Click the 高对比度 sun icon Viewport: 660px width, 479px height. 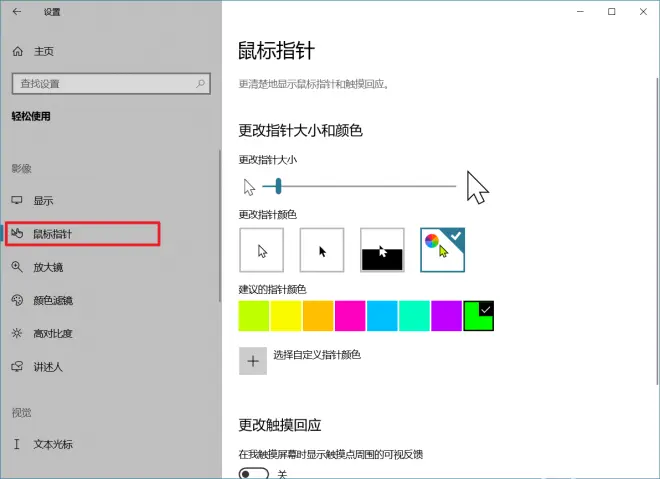(17, 333)
